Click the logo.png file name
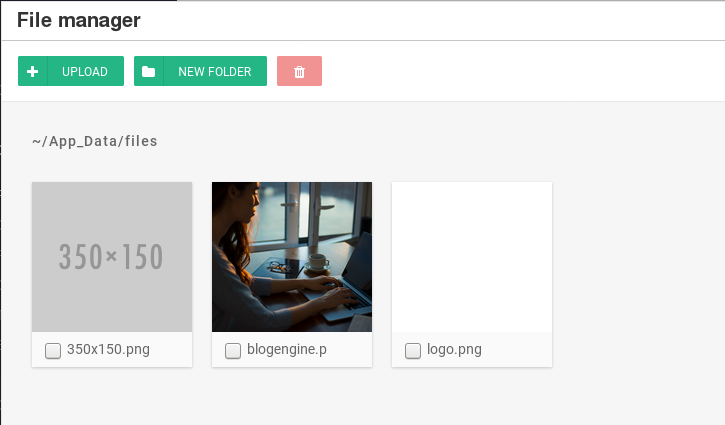Image resolution: width=725 pixels, height=425 pixels. [454, 350]
